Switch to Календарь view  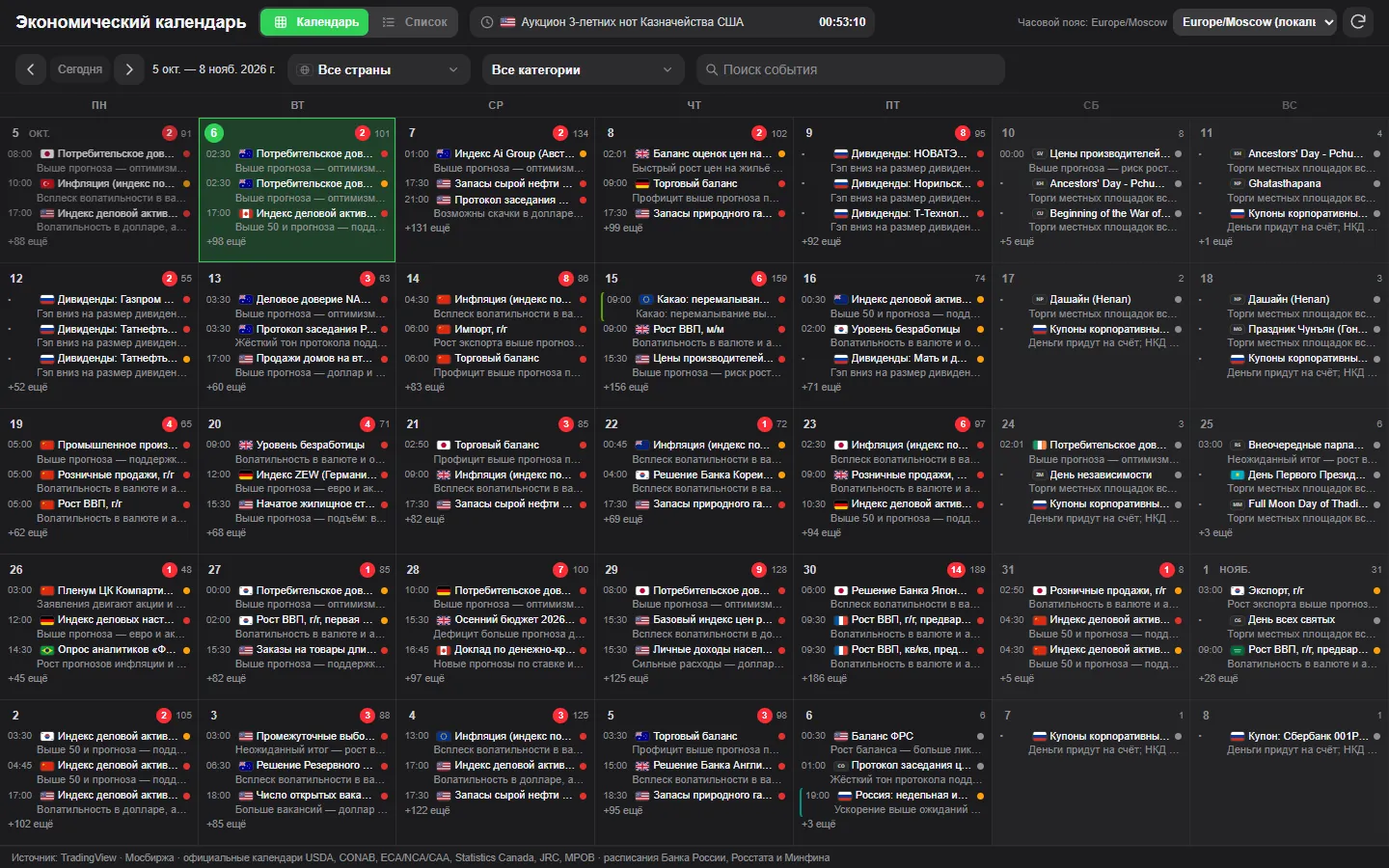tap(314, 22)
